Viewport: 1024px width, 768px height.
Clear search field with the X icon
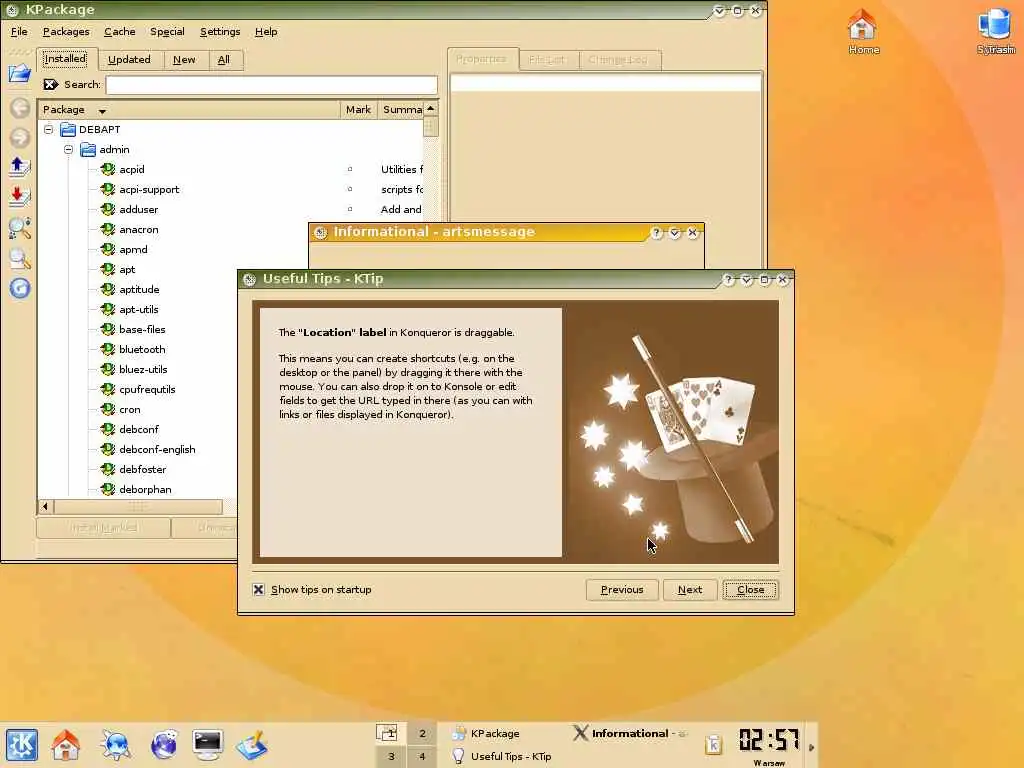(50, 84)
